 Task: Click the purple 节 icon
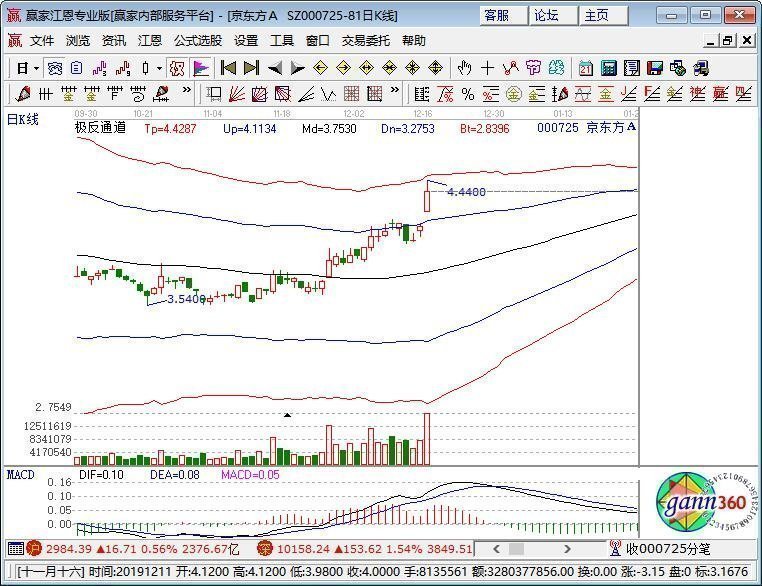533,68
